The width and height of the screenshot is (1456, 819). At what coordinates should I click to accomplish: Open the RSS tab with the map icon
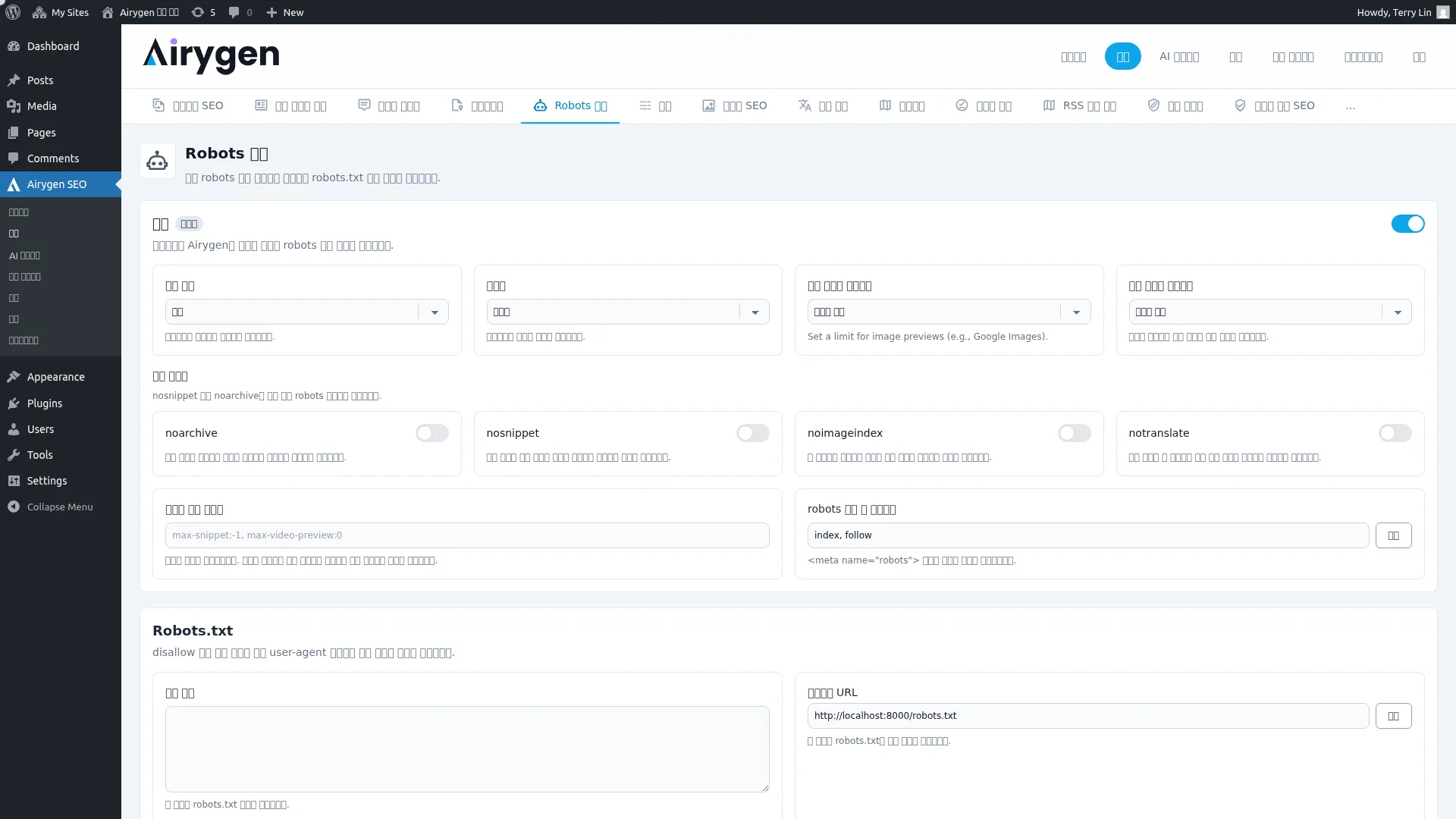(x=1079, y=105)
